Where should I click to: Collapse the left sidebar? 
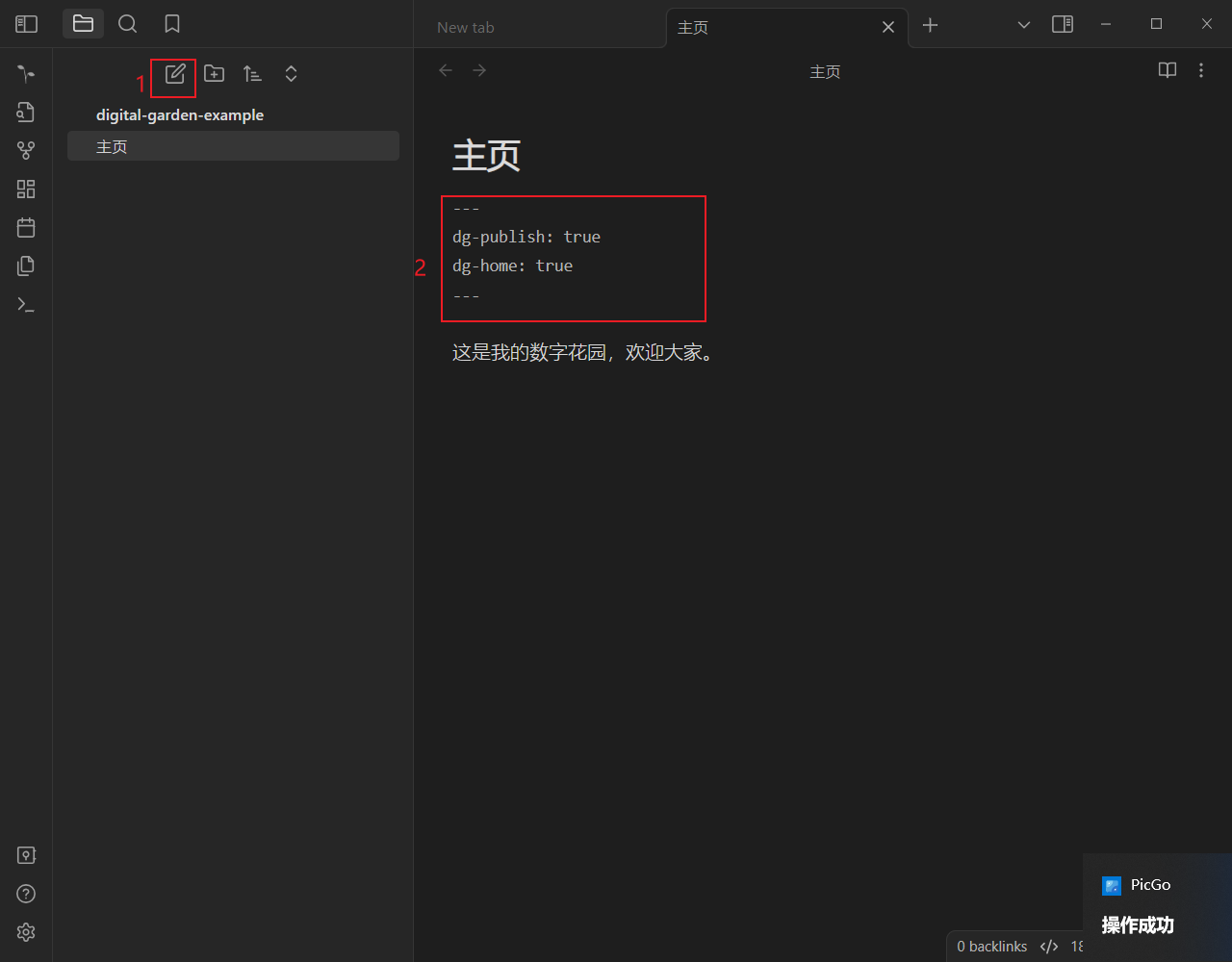pos(26,23)
